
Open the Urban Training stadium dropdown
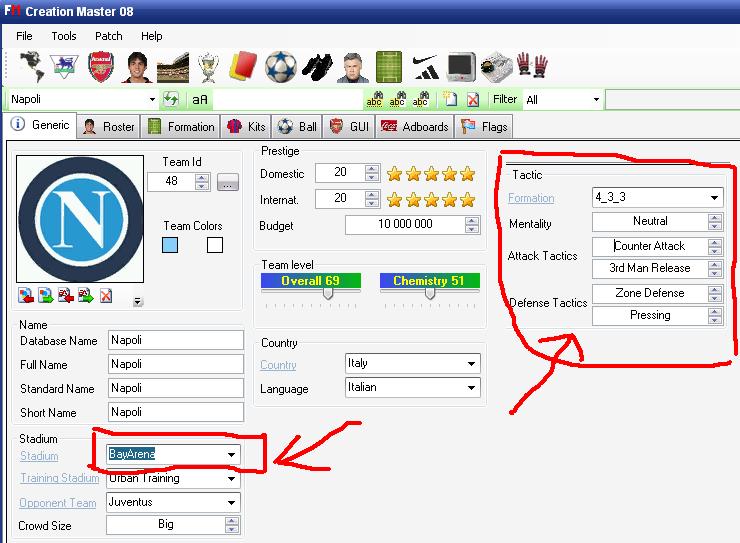pyautogui.click(x=231, y=478)
